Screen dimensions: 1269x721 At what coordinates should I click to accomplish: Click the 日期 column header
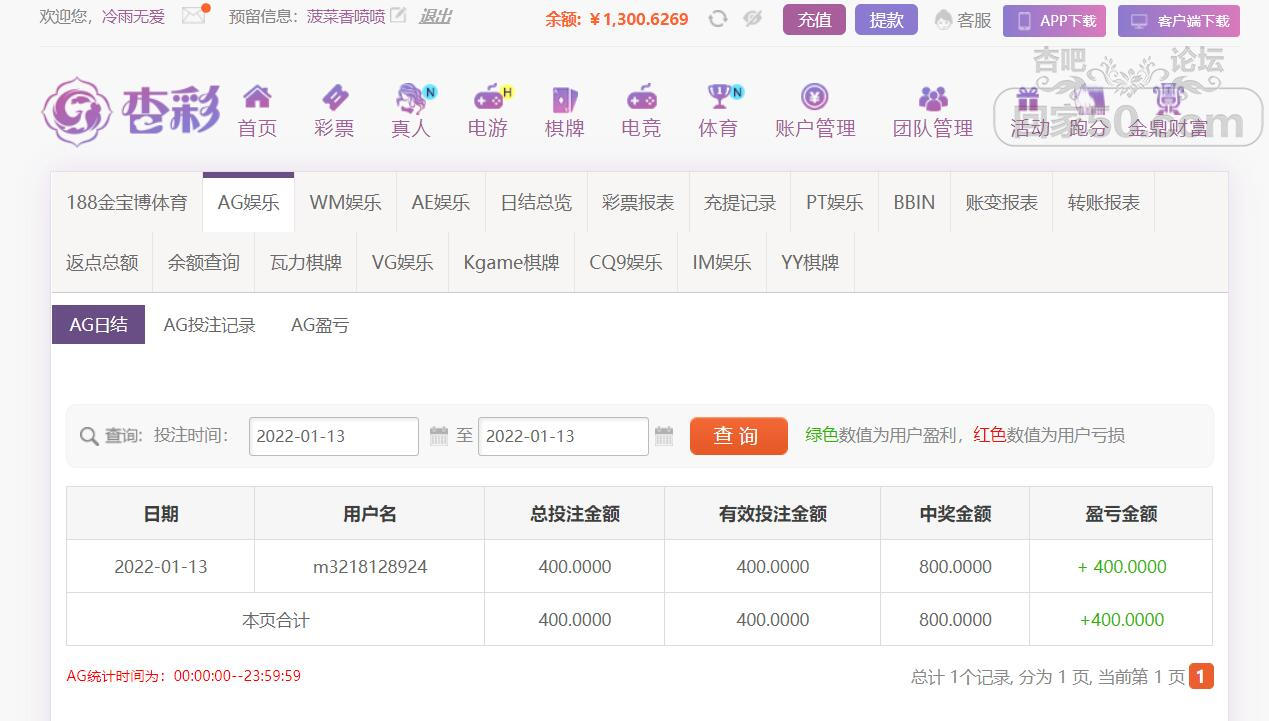click(x=161, y=513)
